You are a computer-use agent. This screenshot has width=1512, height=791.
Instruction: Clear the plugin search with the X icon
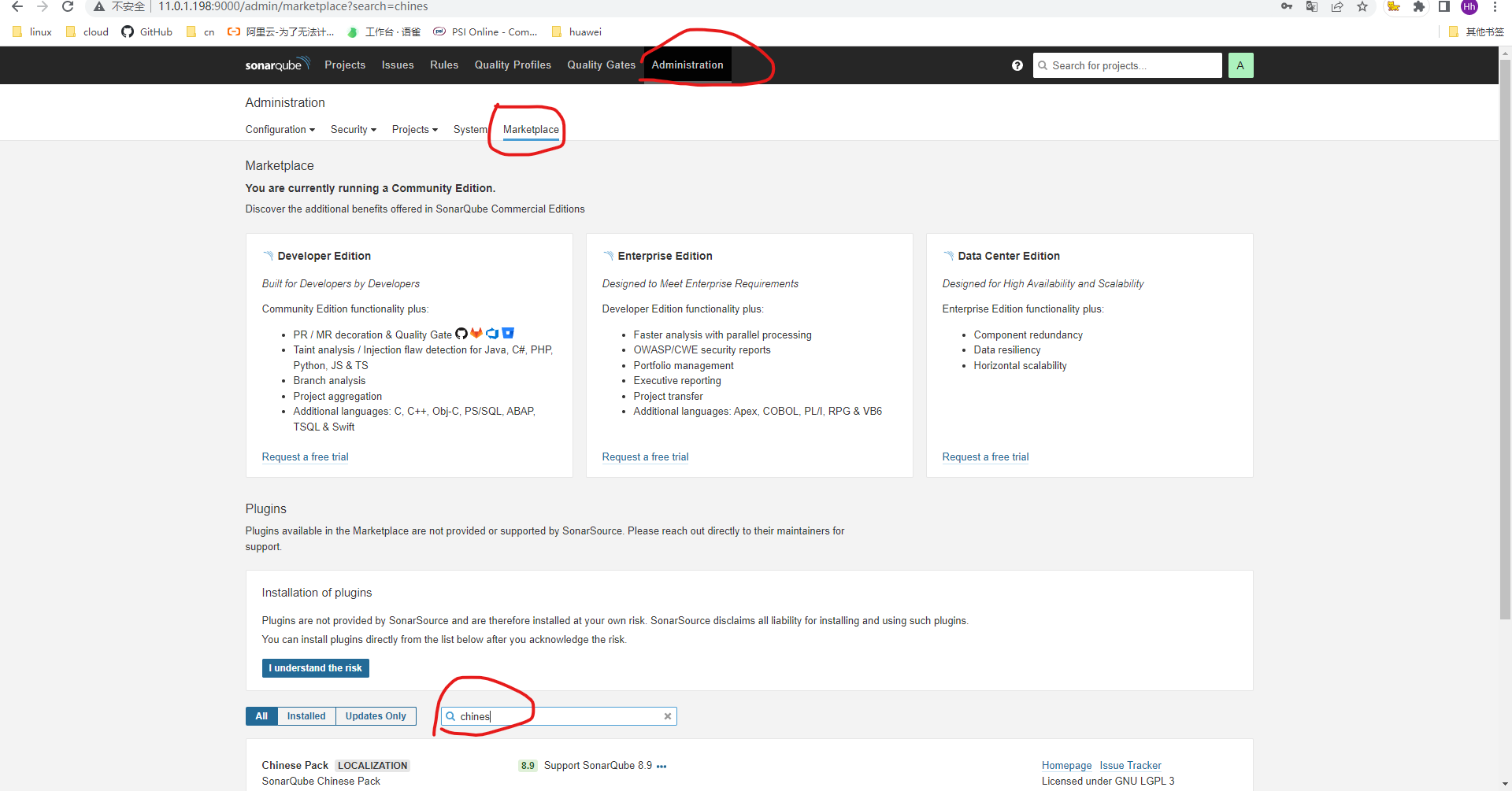pos(668,716)
